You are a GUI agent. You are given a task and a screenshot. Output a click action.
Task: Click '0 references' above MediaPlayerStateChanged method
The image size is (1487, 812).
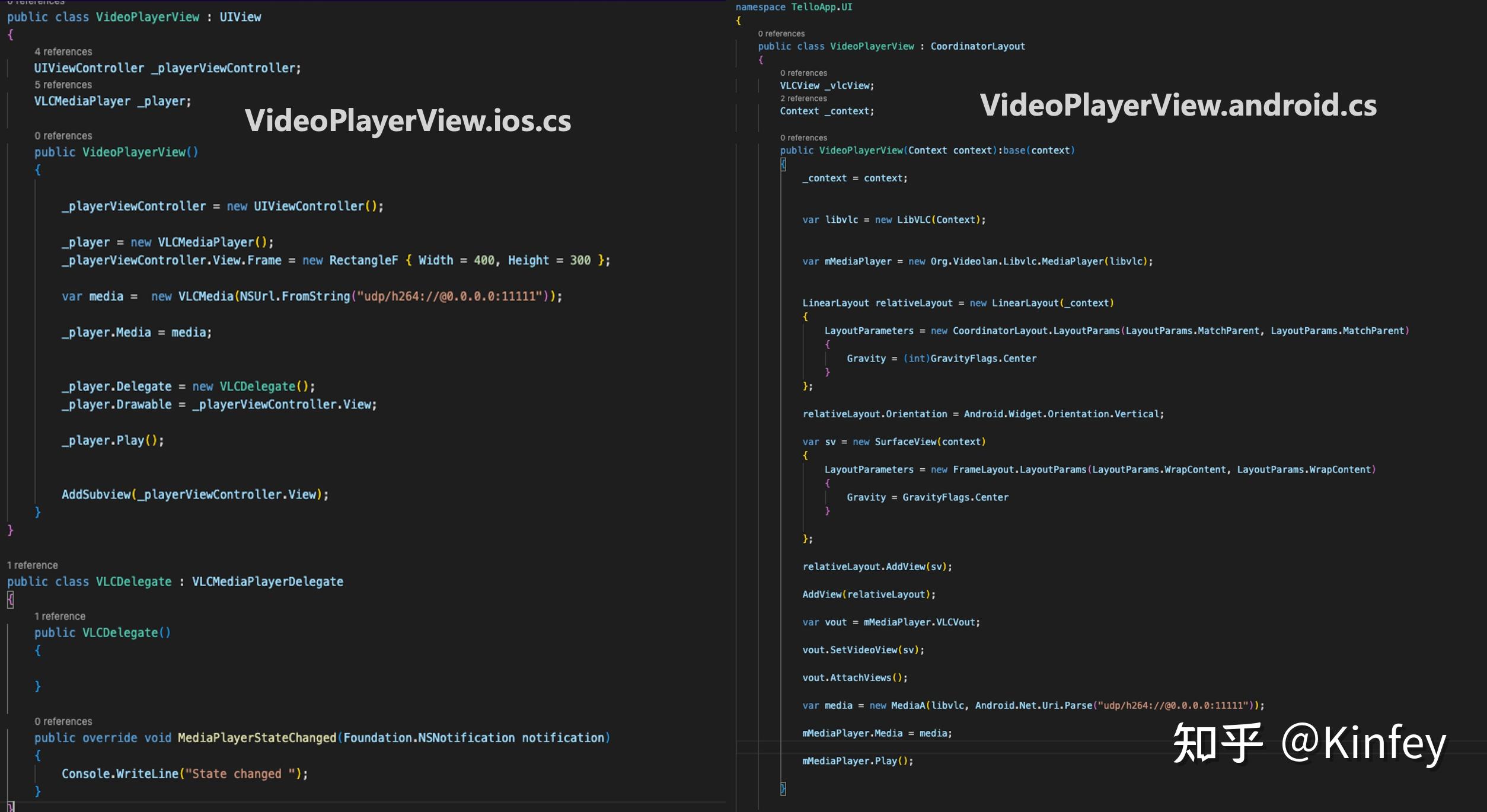63,721
